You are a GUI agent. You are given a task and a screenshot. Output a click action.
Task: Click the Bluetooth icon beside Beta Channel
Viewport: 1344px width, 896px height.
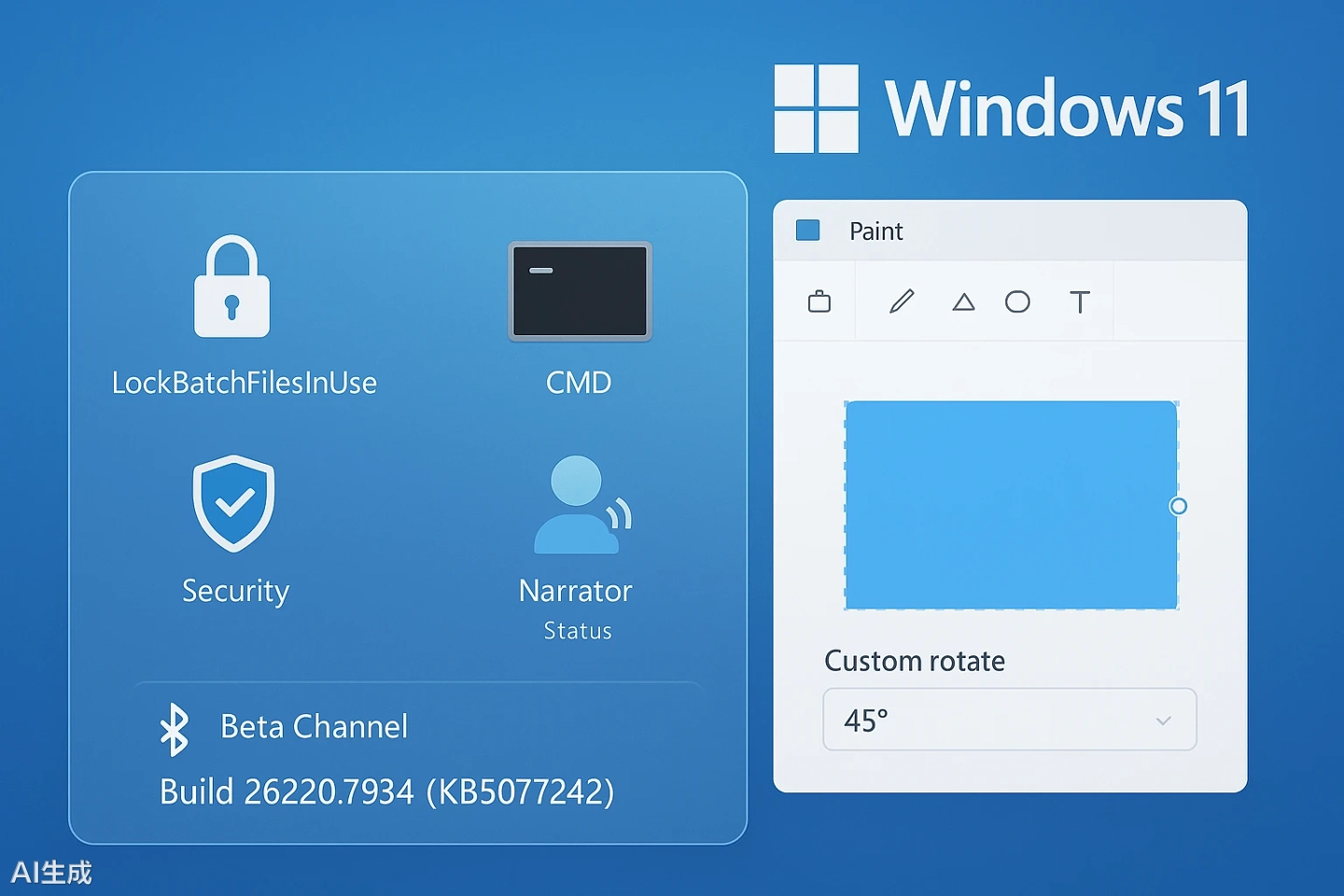[175, 728]
